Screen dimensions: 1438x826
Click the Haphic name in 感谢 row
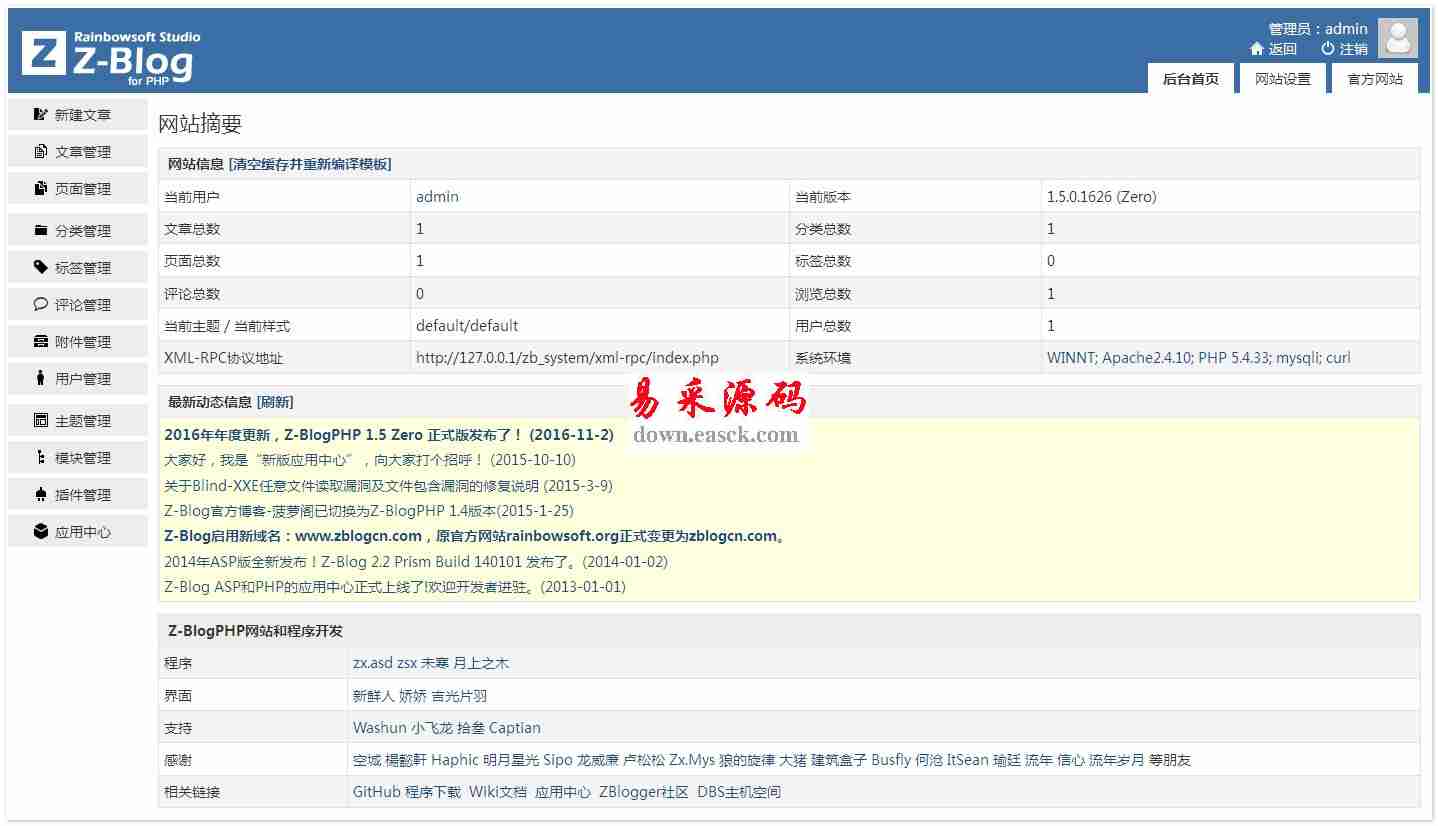(455, 760)
